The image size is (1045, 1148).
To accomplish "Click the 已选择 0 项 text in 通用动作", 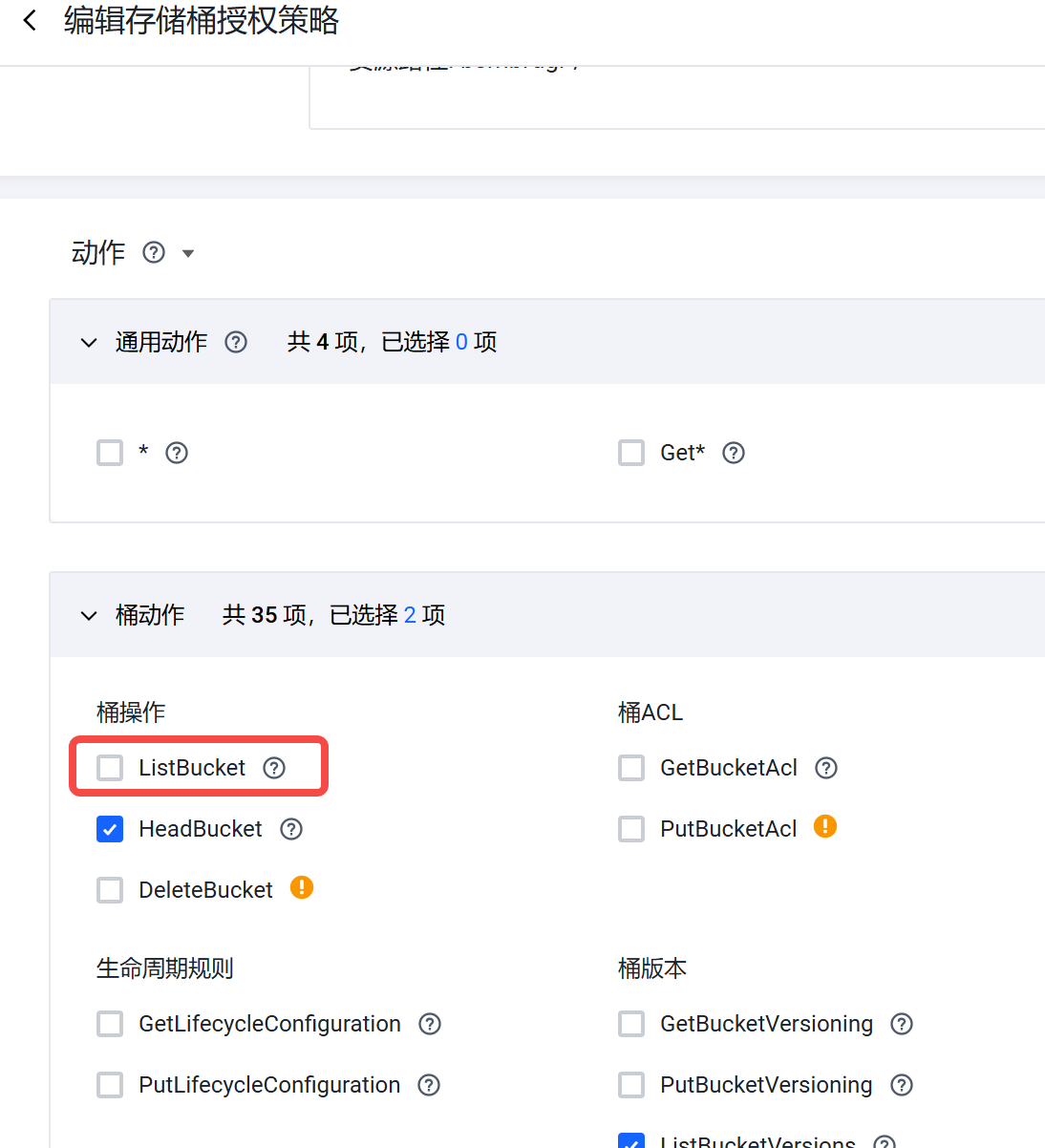I will 439,342.
